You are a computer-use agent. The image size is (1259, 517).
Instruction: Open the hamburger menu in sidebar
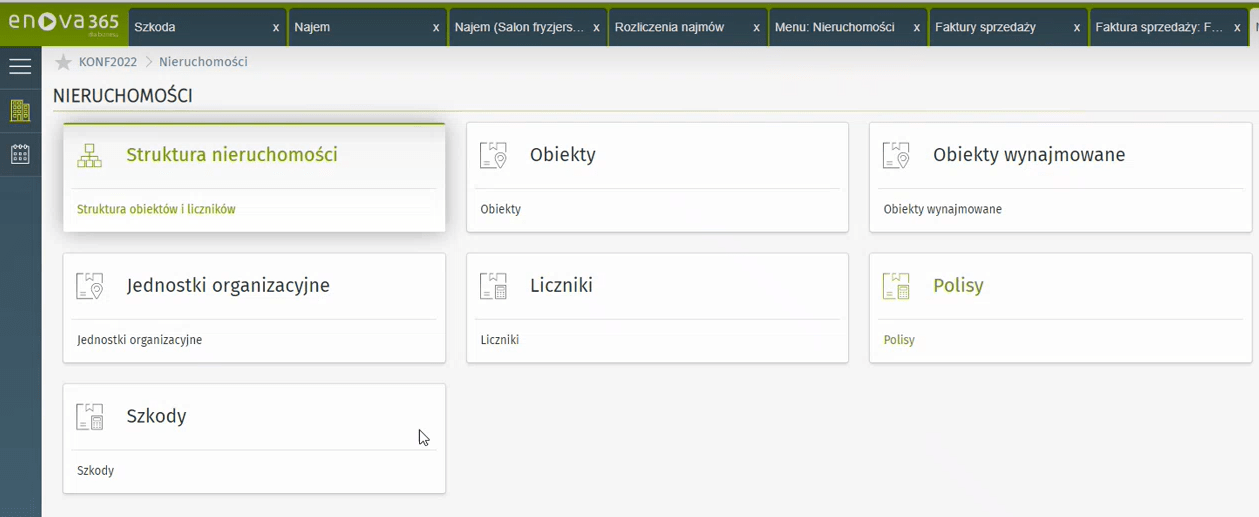pyautogui.click(x=20, y=67)
